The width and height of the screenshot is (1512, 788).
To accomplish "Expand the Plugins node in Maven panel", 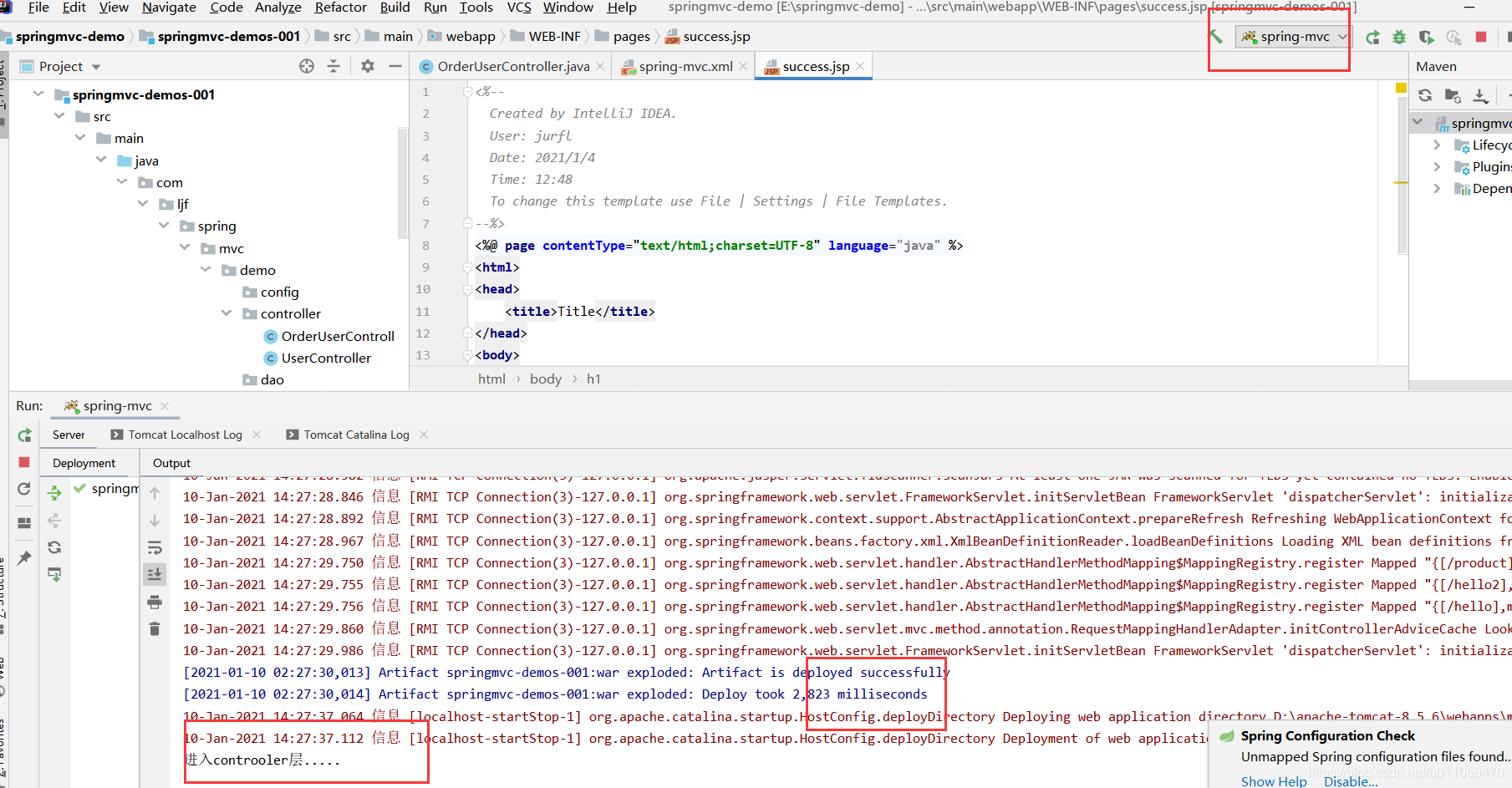I will coord(1437,166).
